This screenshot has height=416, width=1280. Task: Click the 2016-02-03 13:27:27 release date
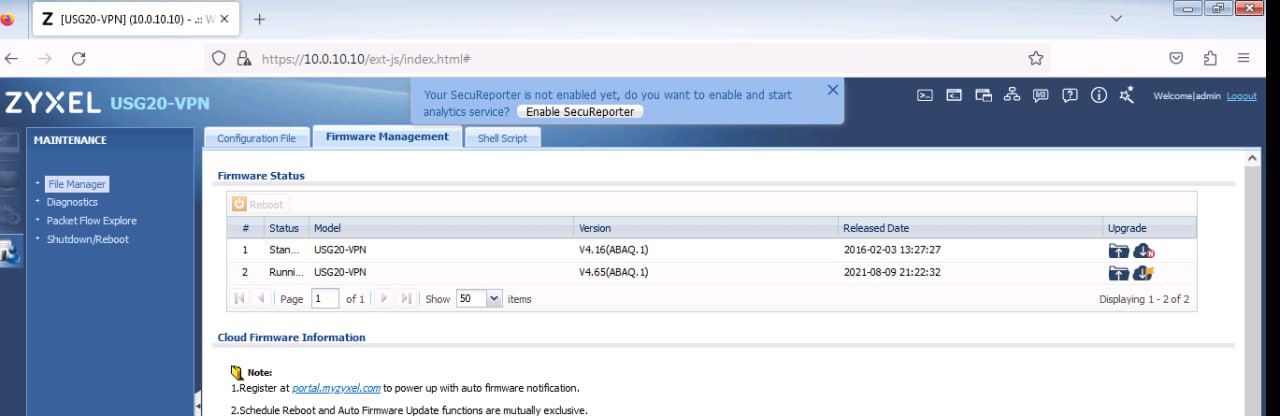(892, 250)
